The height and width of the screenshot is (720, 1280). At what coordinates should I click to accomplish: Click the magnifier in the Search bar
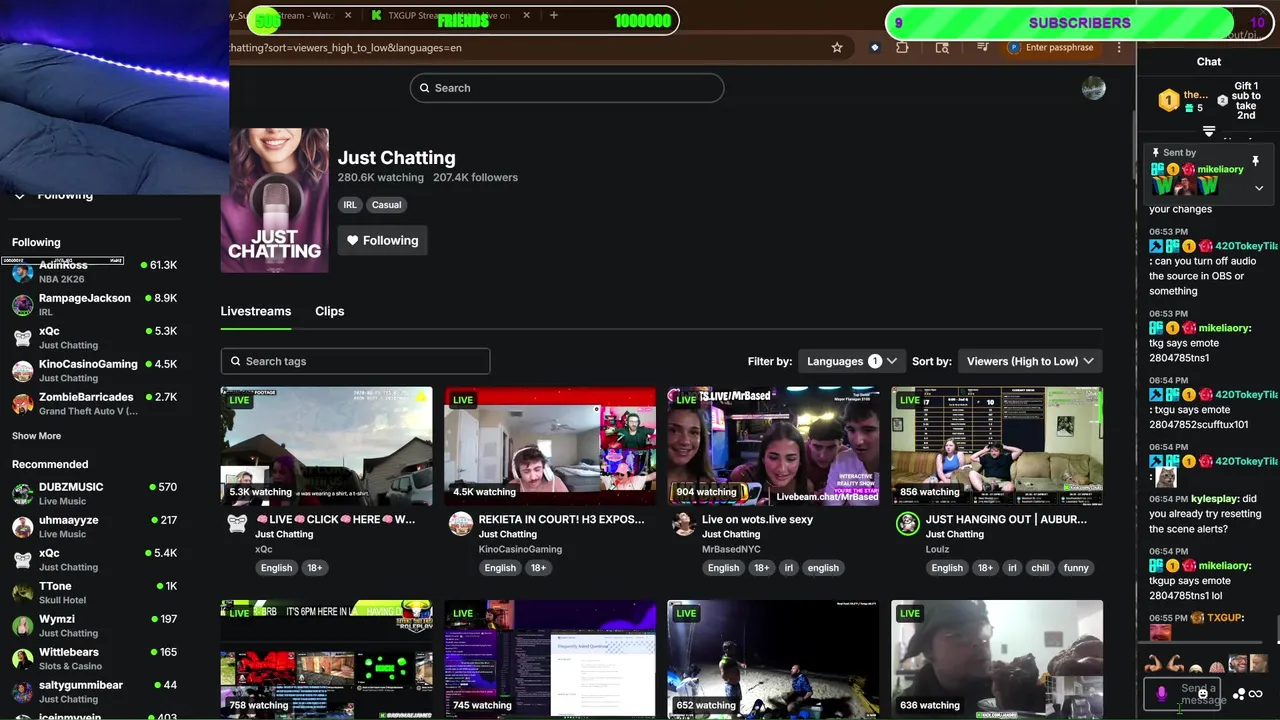click(x=425, y=88)
